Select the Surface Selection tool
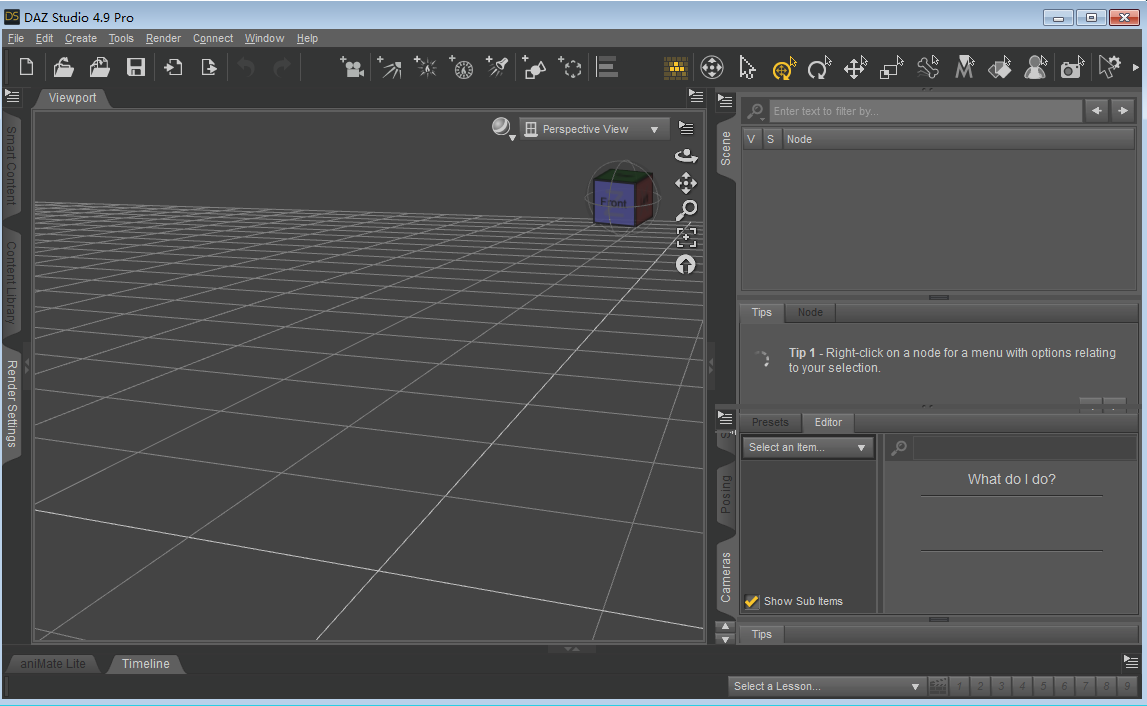The image size is (1147, 706). pos(999,68)
